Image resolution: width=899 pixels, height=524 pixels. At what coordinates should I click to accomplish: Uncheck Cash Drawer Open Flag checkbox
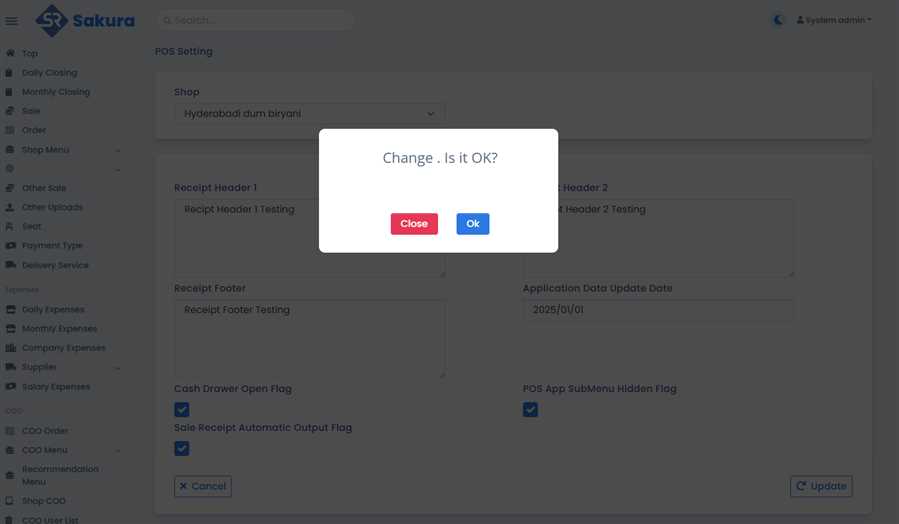coord(182,410)
